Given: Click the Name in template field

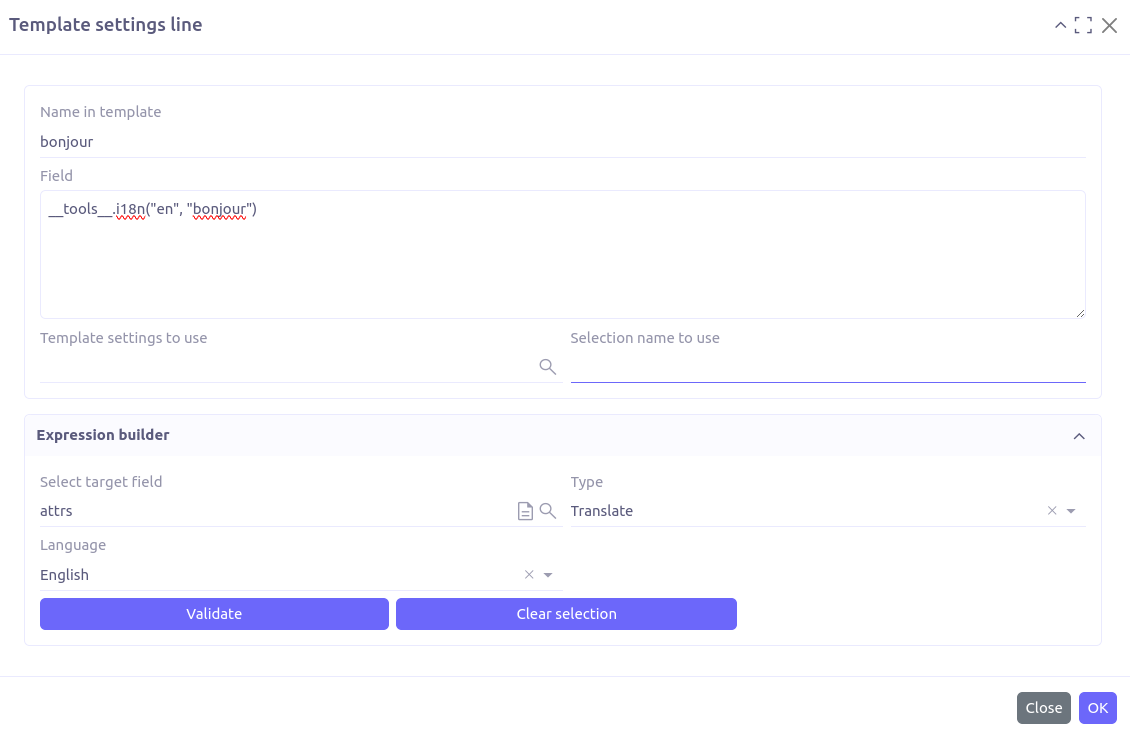Looking at the screenshot, I should (x=562, y=142).
